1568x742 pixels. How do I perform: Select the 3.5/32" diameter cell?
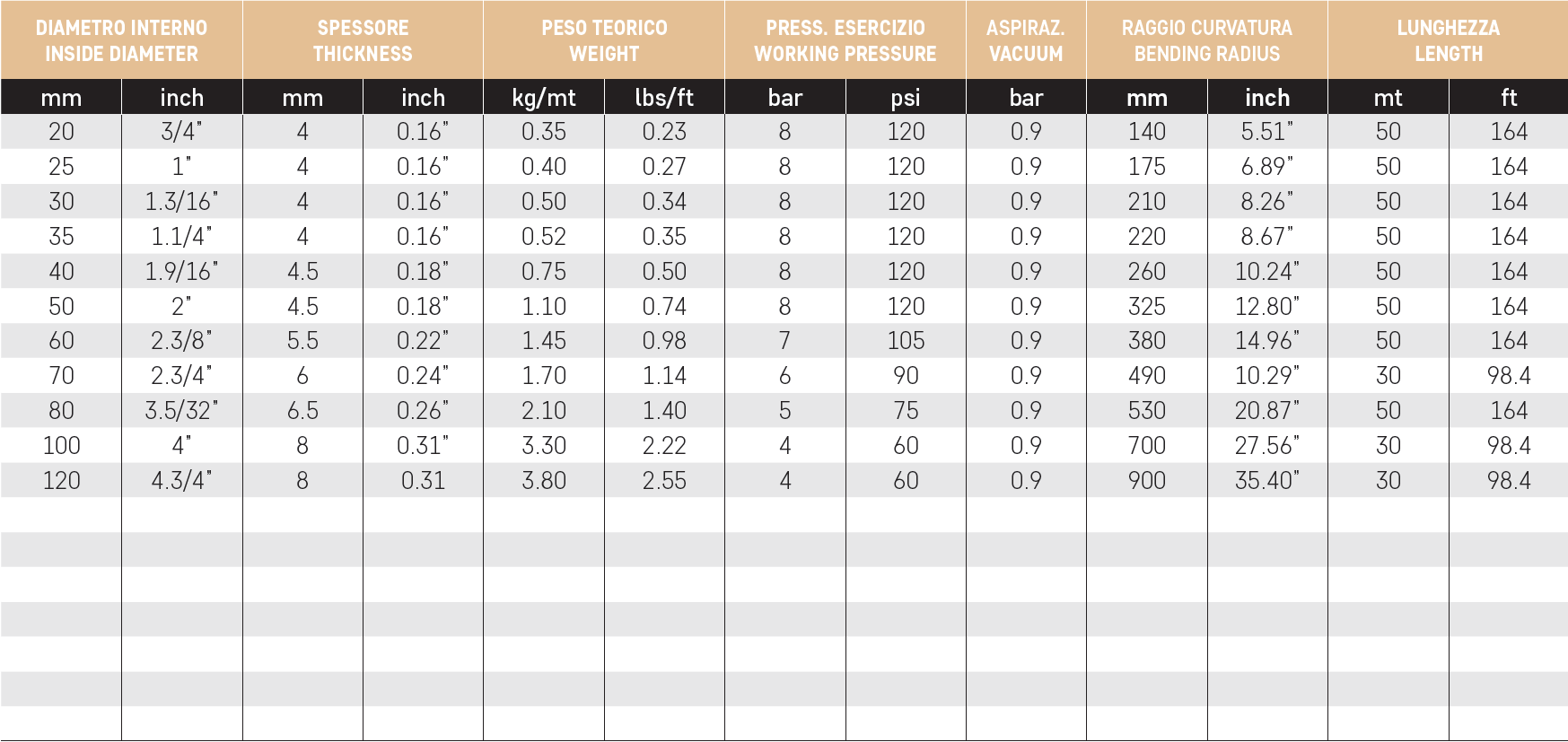(181, 411)
